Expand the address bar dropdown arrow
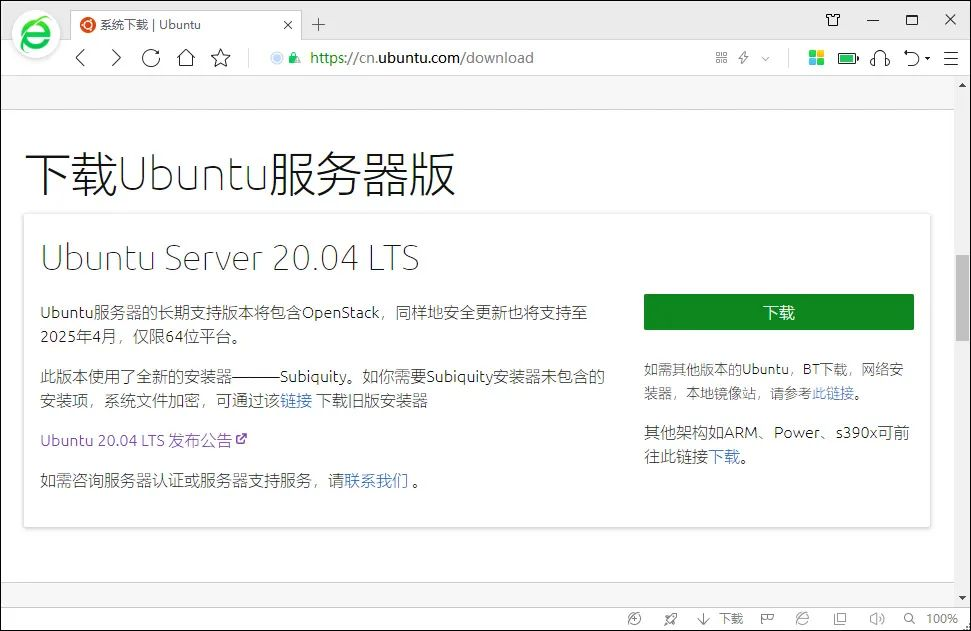This screenshot has width=971, height=631. point(765,58)
